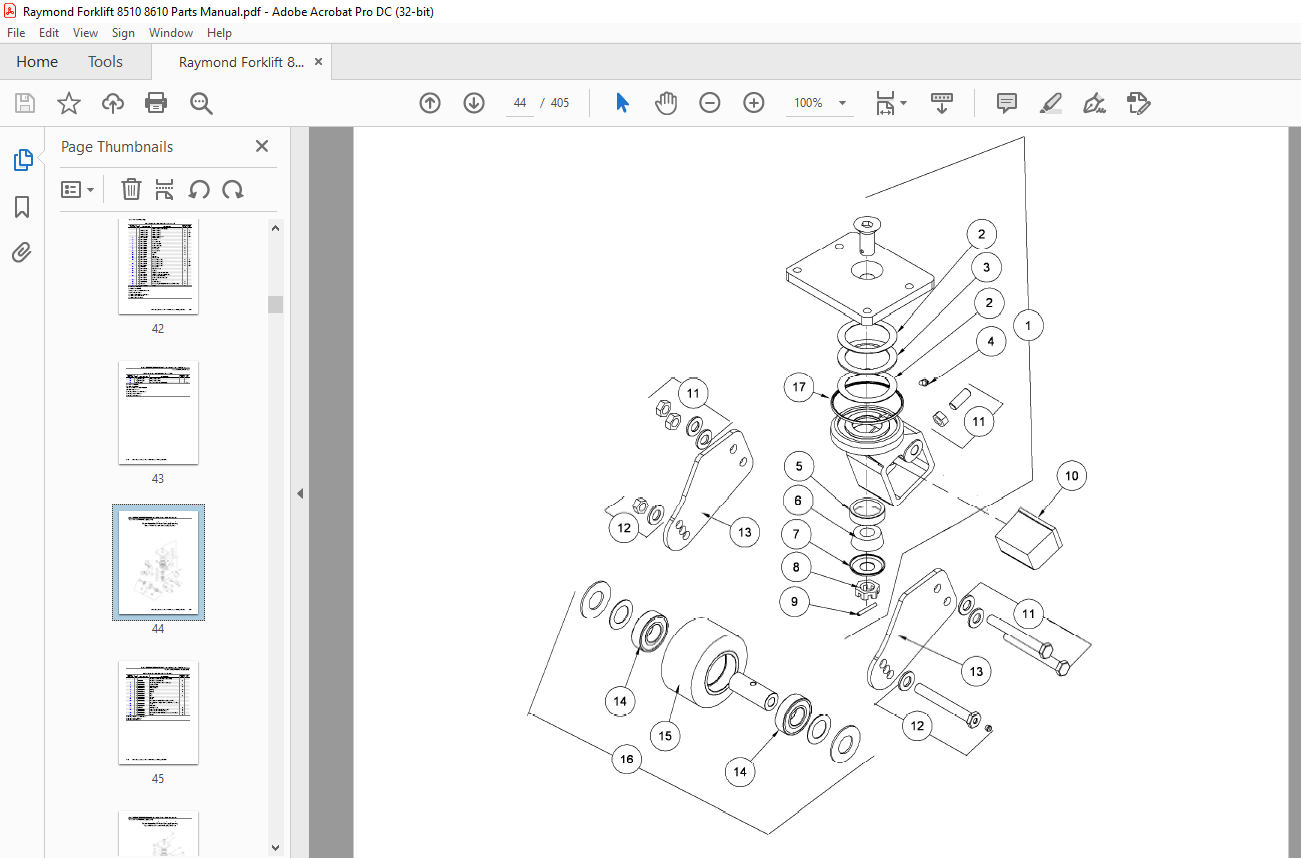This screenshot has height=858, width=1301.
Task: Choose the selection arrow tool
Action: pos(622,103)
